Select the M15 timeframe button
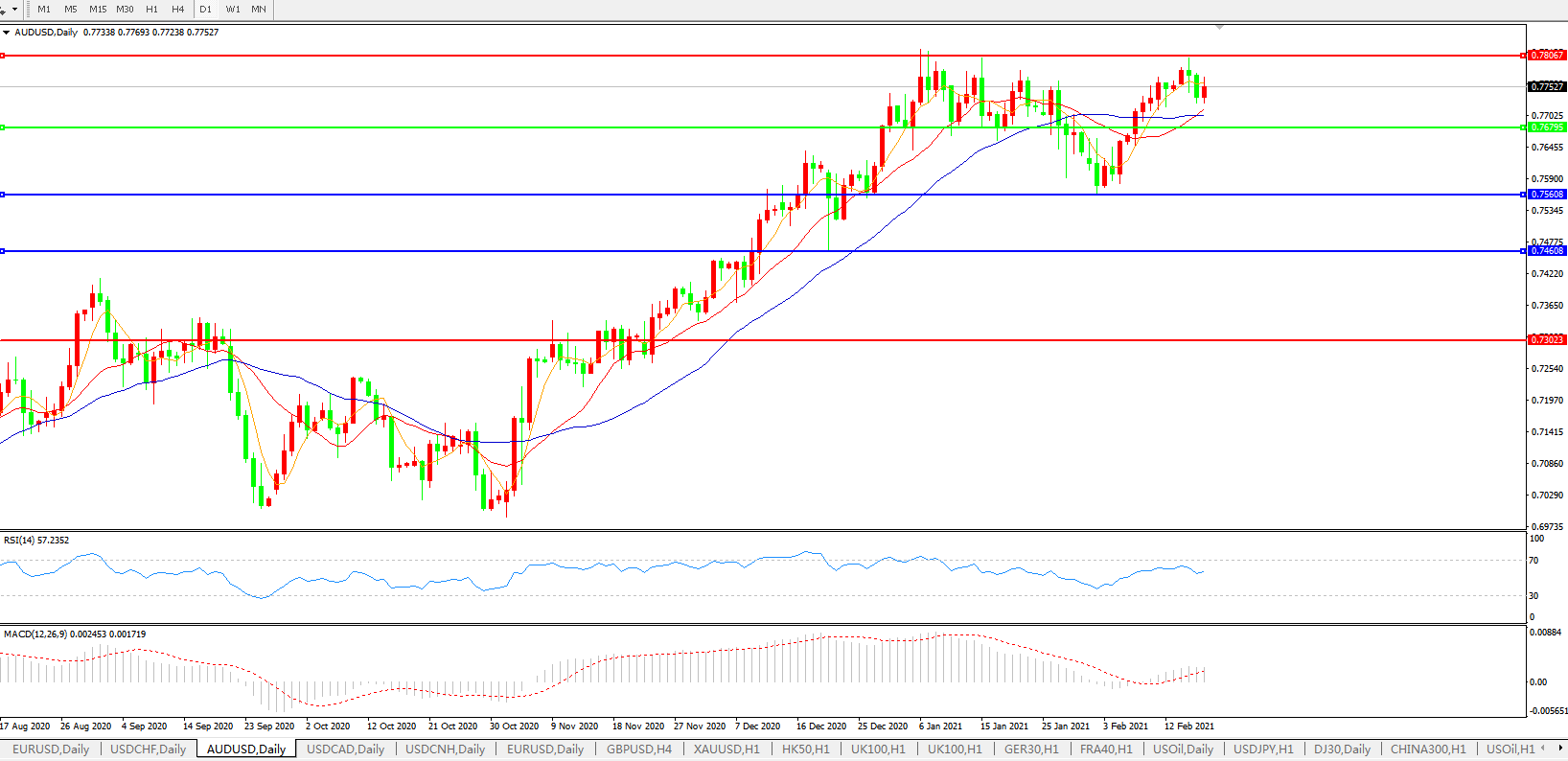1568x761 pixels. pyautogui.click(x=98, y=10)
